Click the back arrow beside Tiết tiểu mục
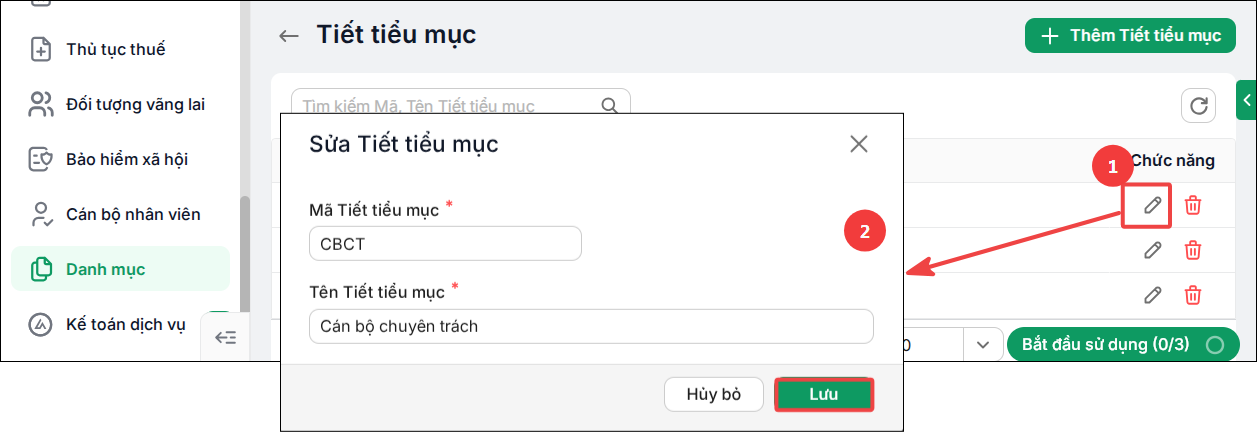 coord(289,36)
